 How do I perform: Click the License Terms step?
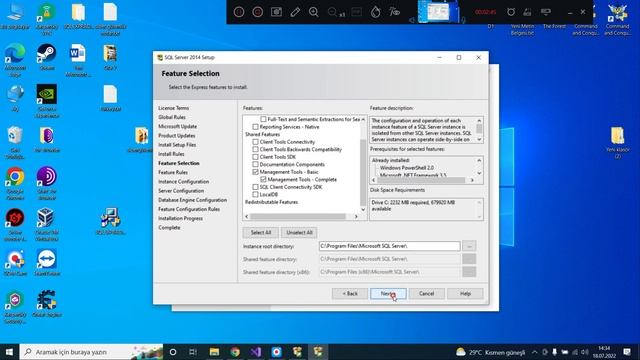(173, 108)
